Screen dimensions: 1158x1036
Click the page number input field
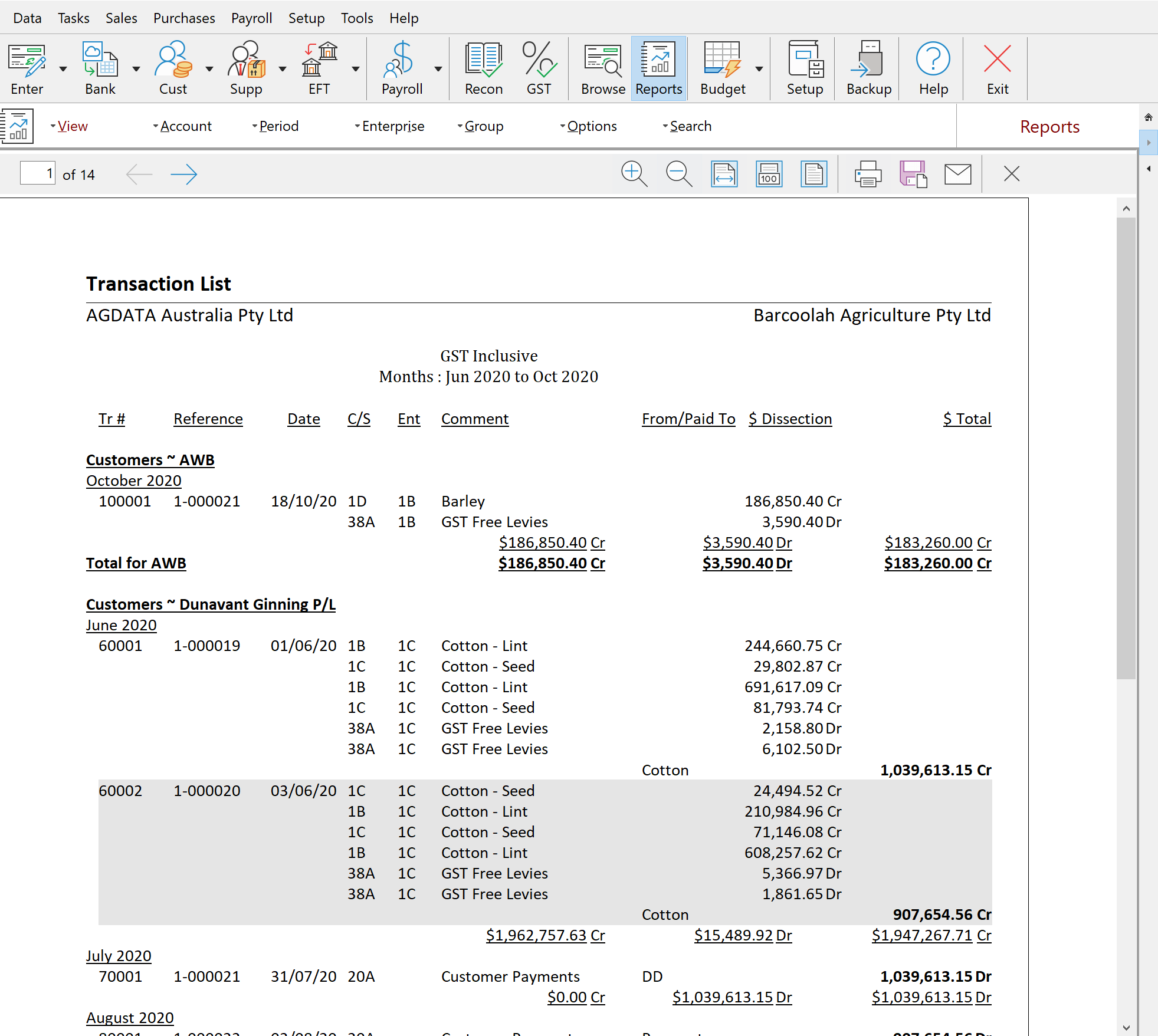(38, 173)
